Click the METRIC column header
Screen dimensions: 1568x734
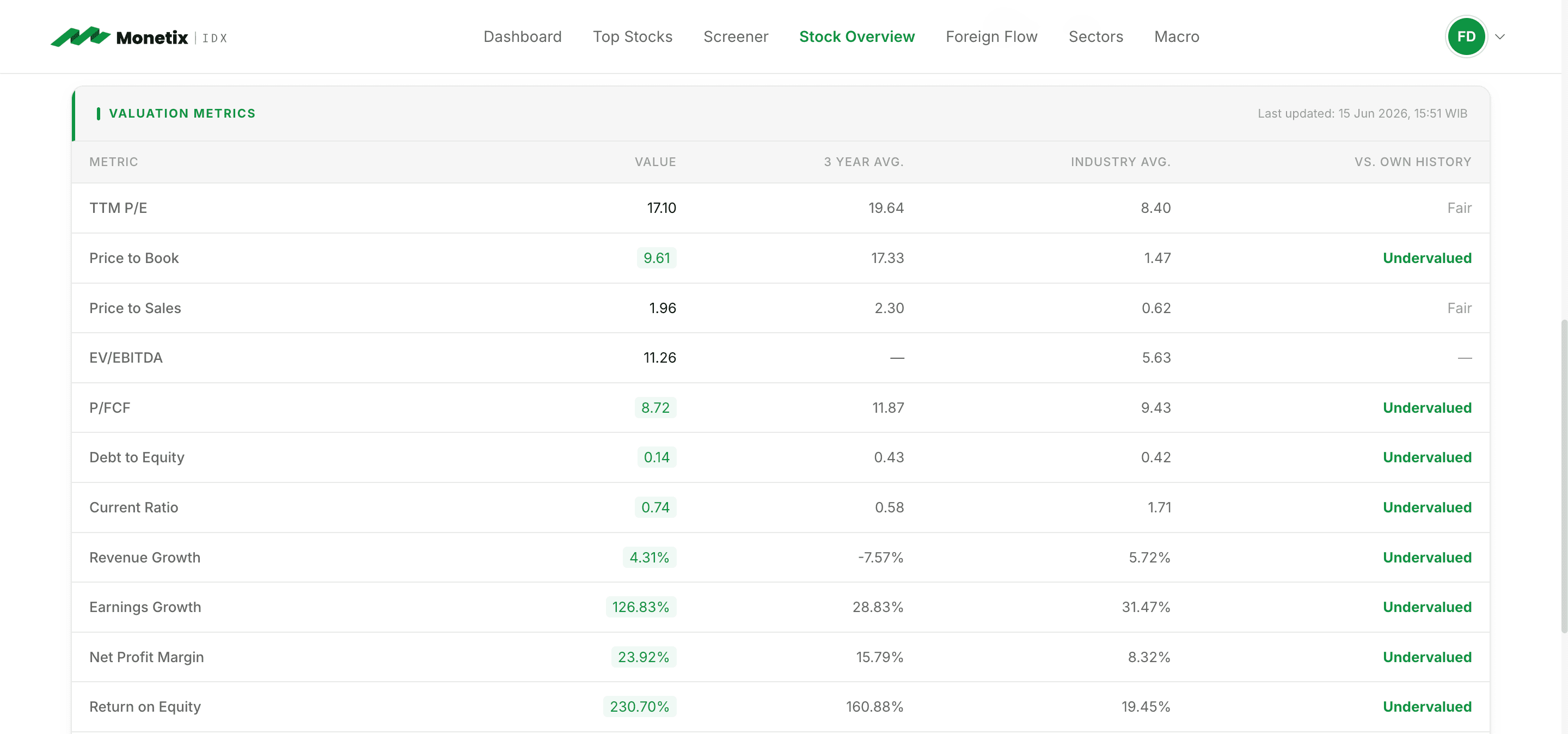[114, 162]
